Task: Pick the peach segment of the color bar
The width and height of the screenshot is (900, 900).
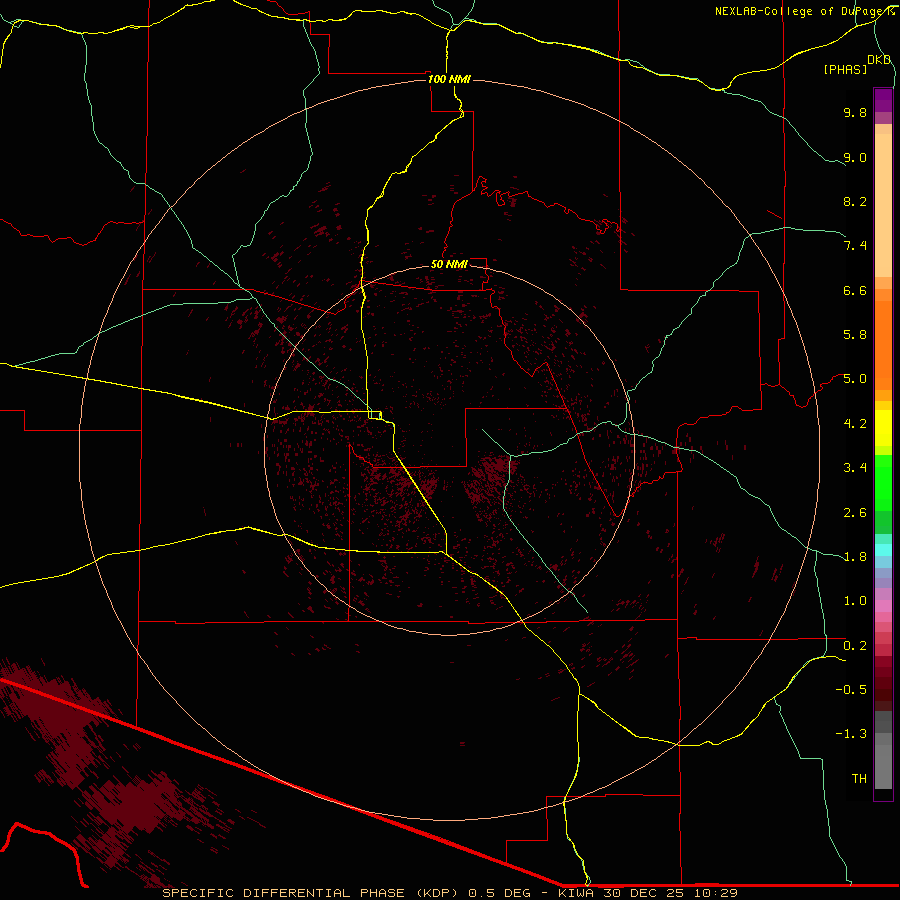Action: [883, 205]
